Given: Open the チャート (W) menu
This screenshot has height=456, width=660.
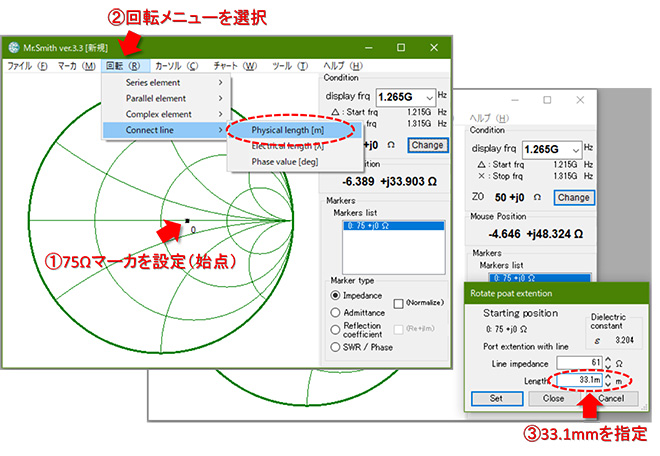Looking at the screenshot, I should pos(235,66).
